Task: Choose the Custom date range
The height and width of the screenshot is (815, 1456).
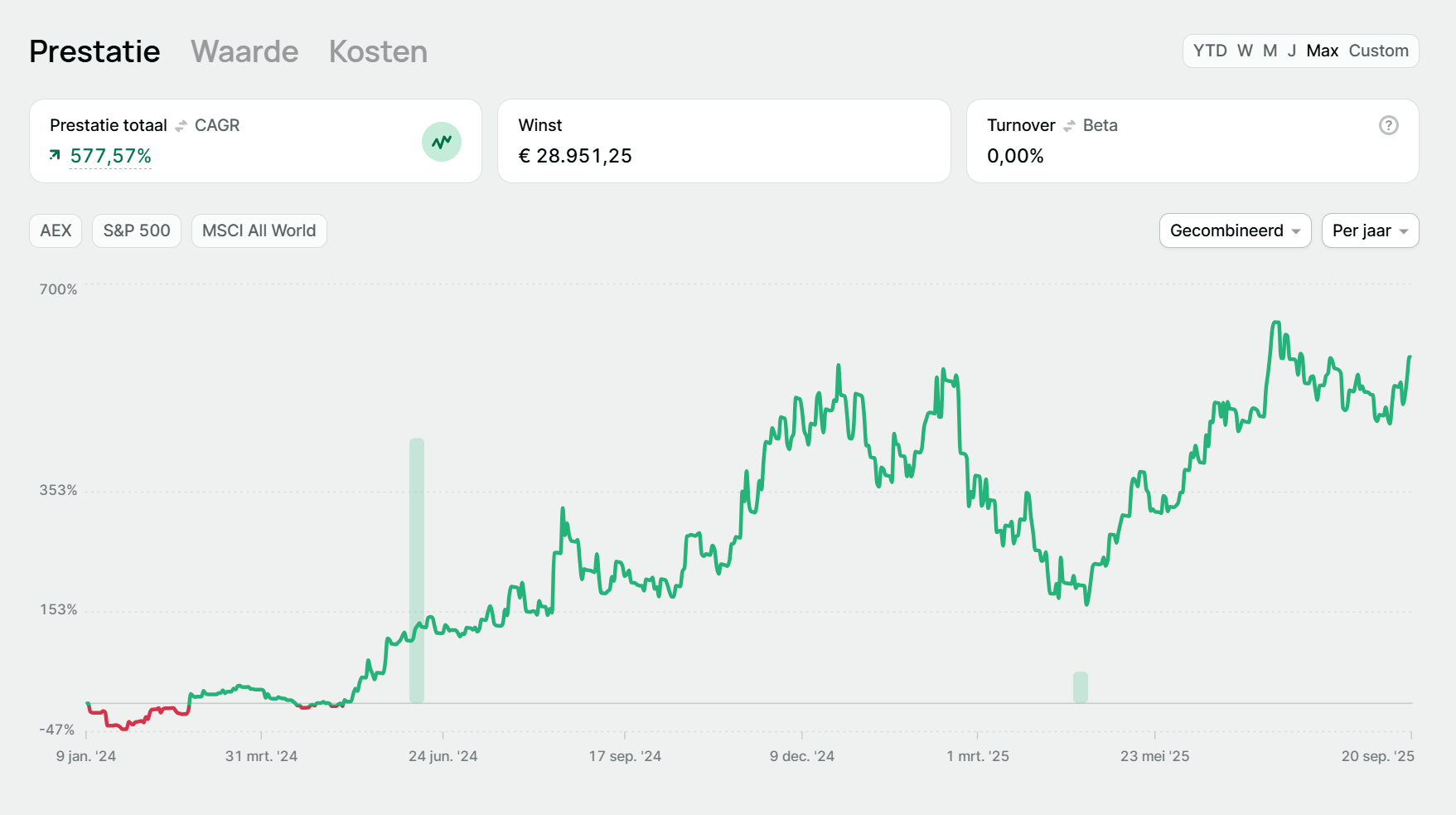Action: 1378,51
